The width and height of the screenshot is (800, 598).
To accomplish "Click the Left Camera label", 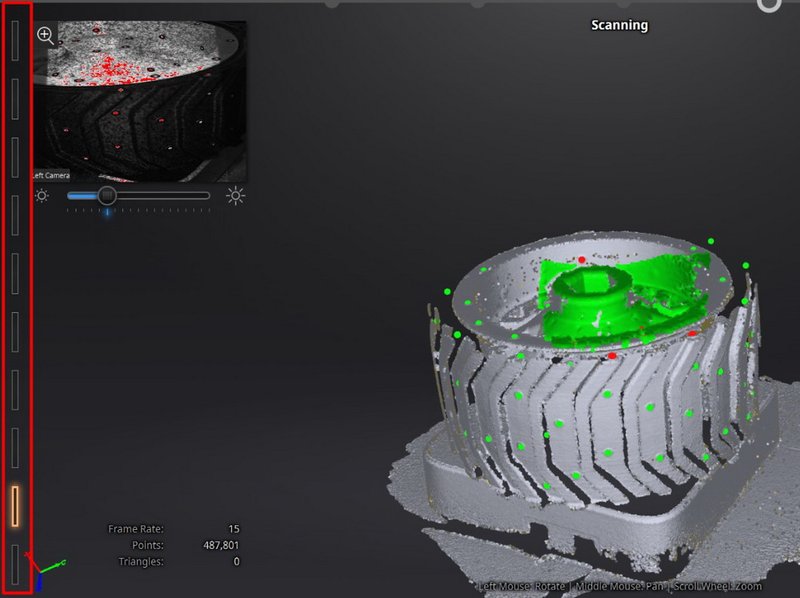I will point(52,176).
